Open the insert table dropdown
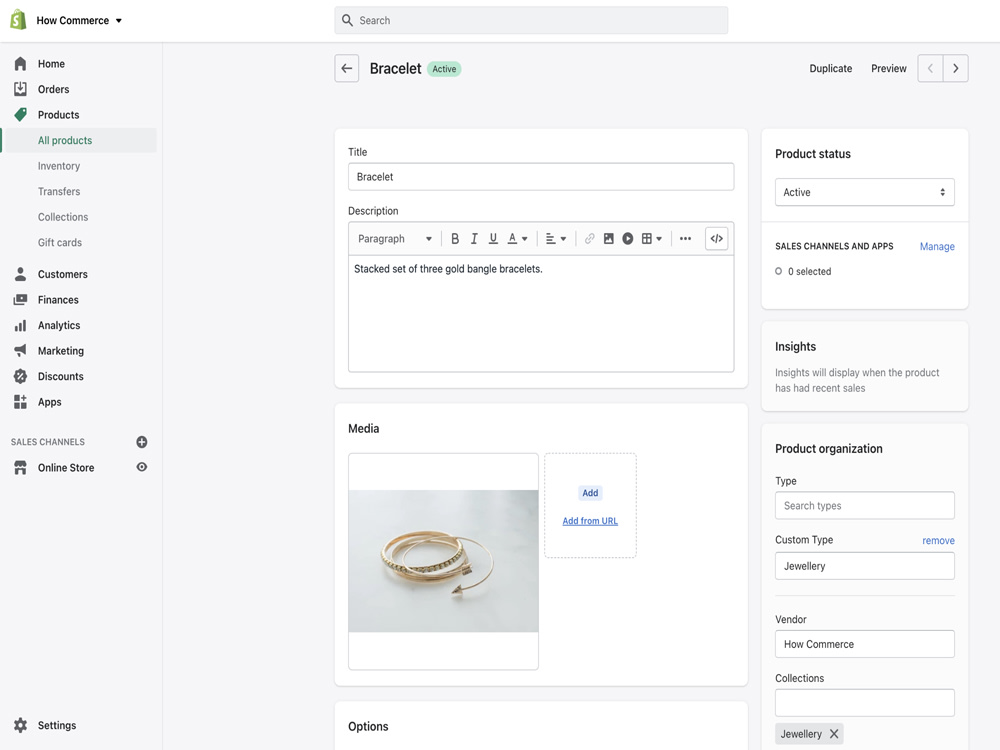Screen dimensions: 1000x750 coord(652,239)
